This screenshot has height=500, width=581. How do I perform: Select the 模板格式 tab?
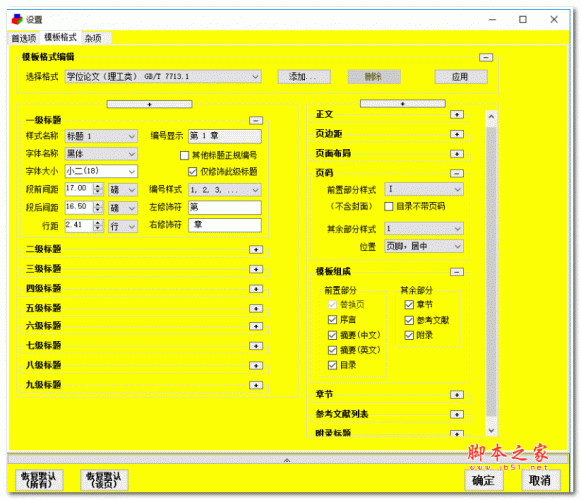pos(60,37)
